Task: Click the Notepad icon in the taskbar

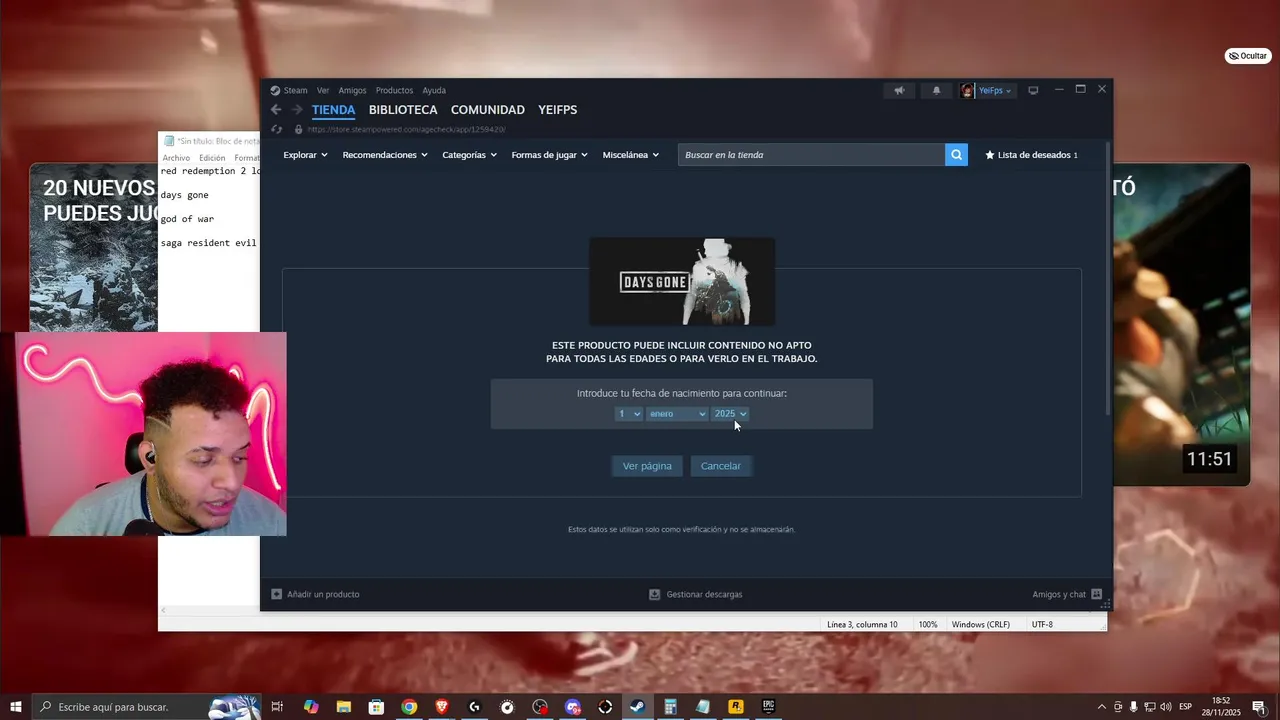Action: [x=703, y=707]
